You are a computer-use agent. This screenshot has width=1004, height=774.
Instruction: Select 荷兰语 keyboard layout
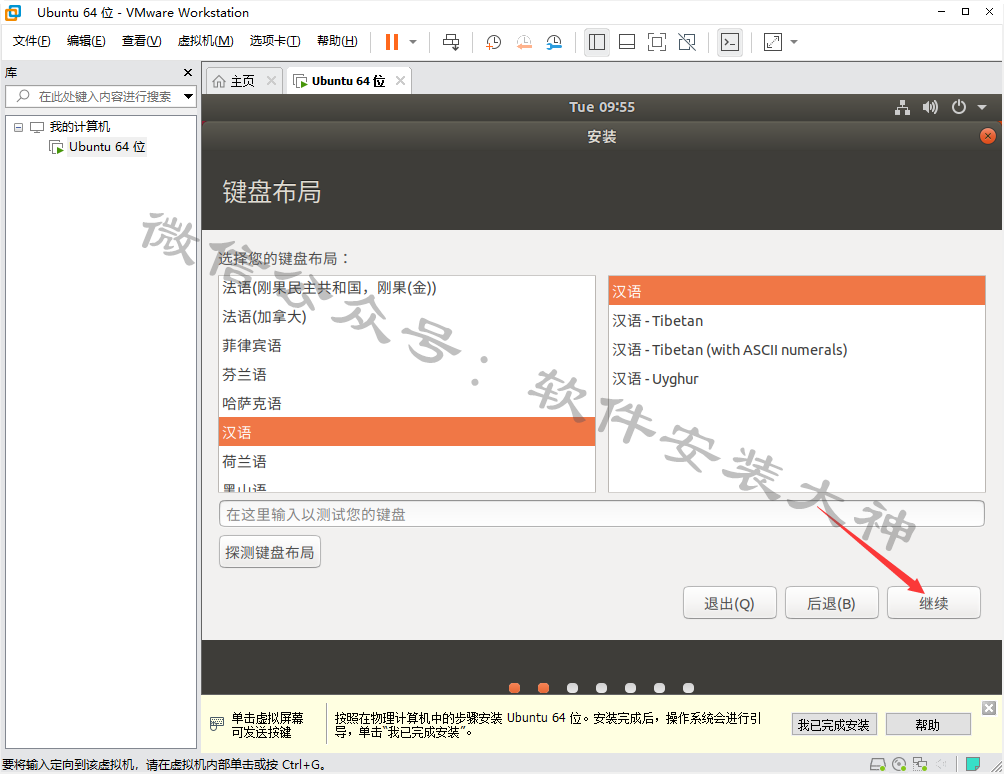[x=407, y=461]
